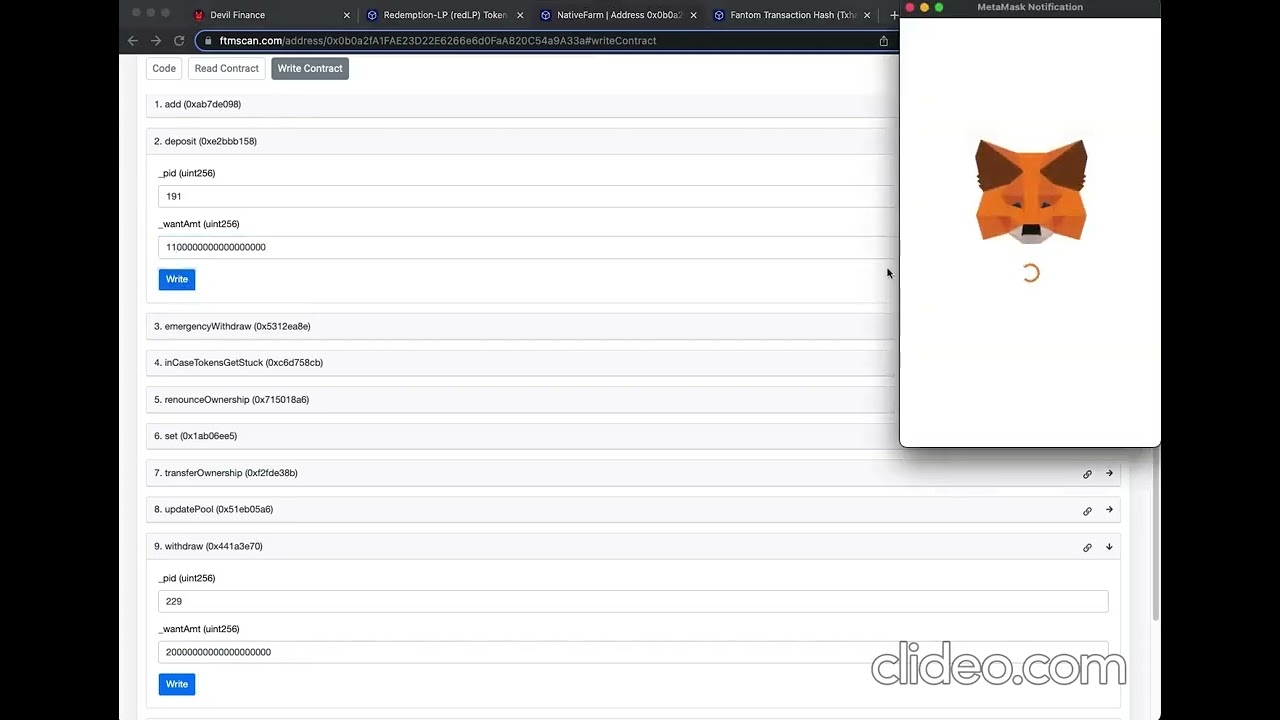Click Write button under withdraw
This screenshot has width=1280, height=720.
coord(177,684)
